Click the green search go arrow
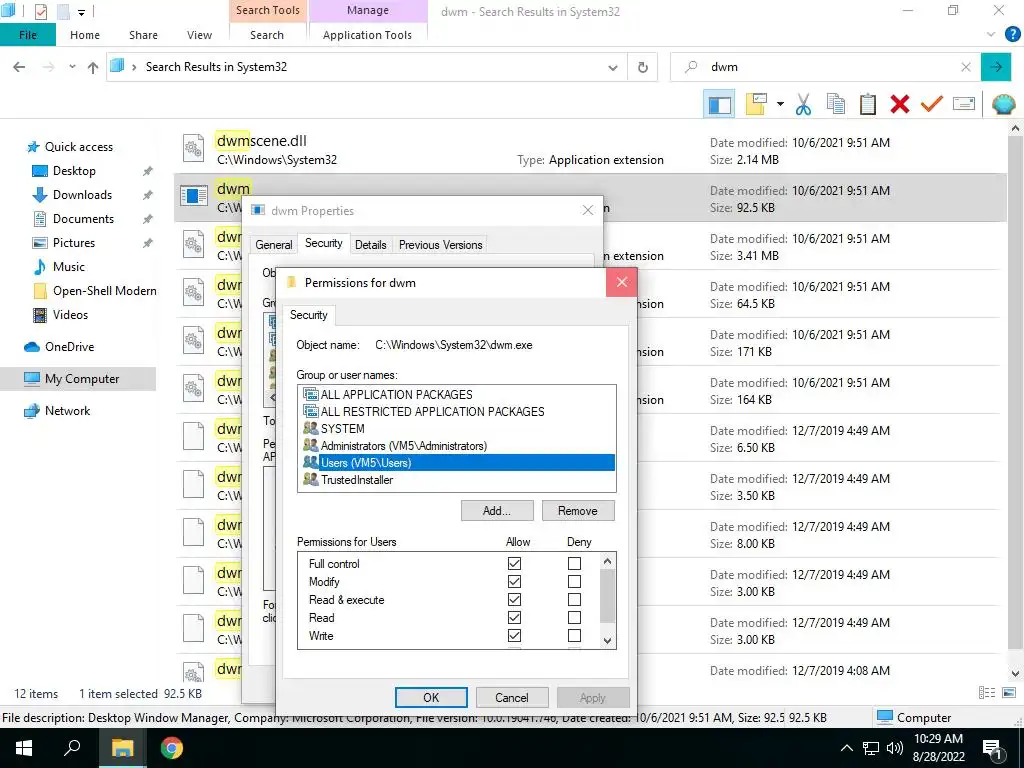 tap(996, 67)
